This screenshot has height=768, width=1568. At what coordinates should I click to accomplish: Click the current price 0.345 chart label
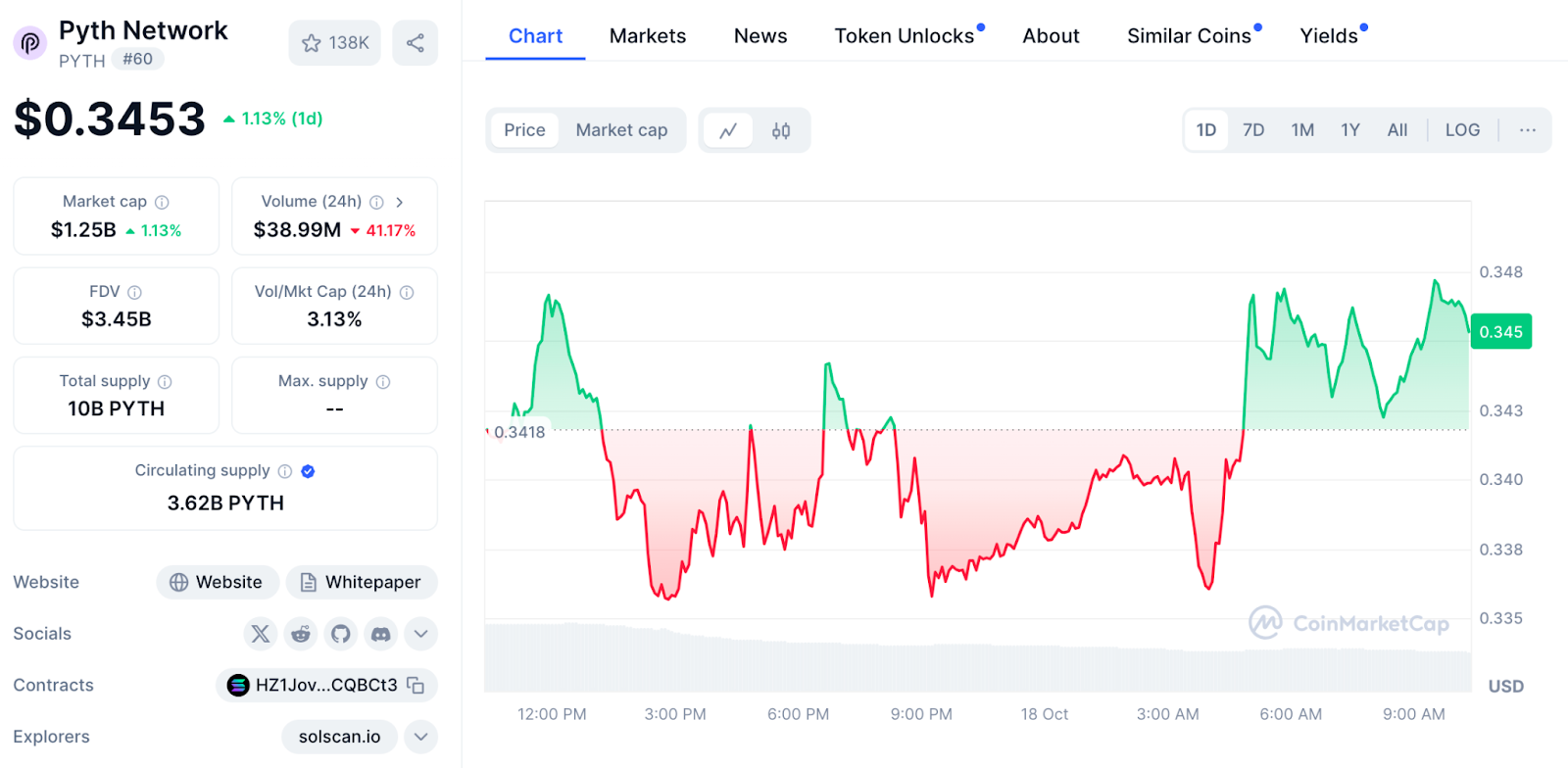[x=1500, y=332]
